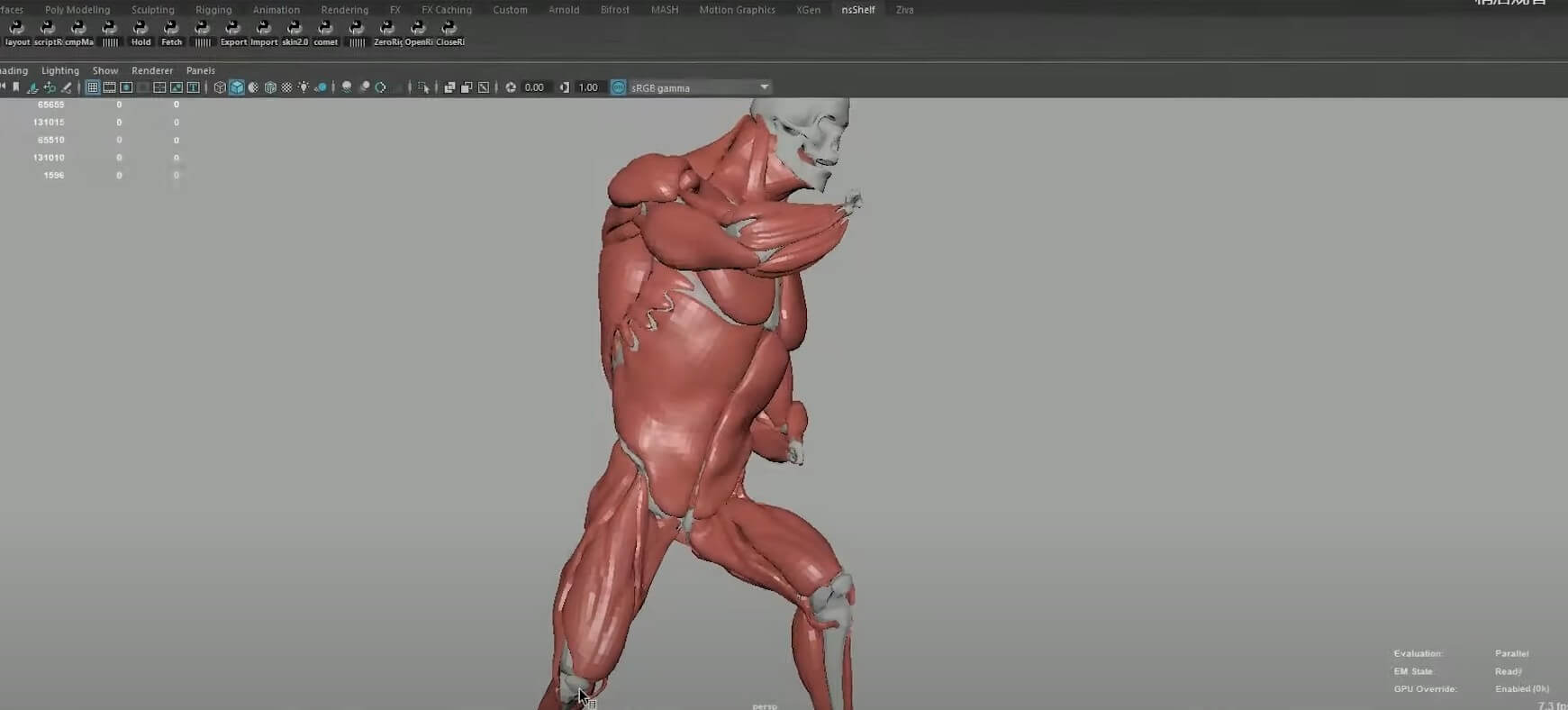
Task: Click the Fetch shelf script icon
Action: point(171,32)
